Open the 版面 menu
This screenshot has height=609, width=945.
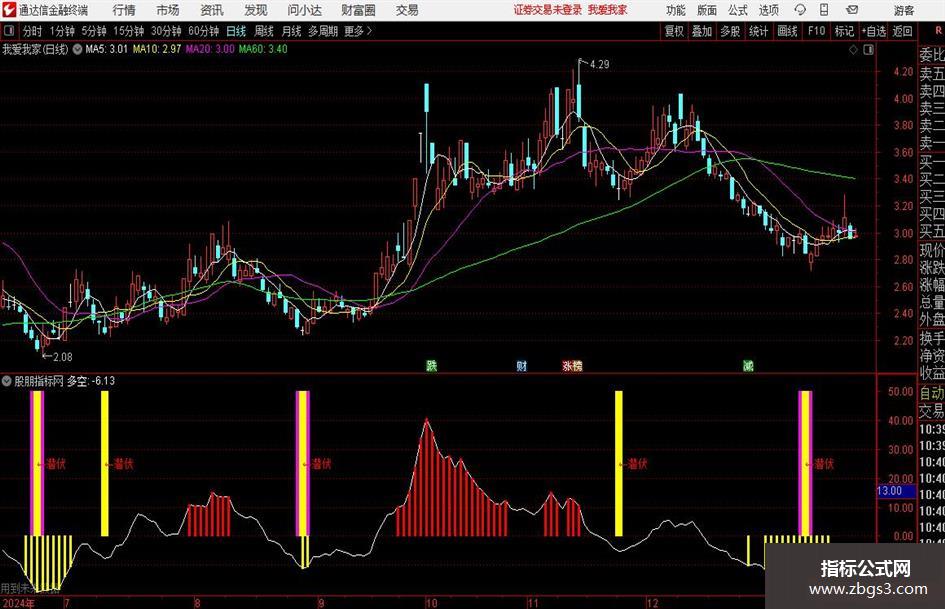(707, 10)
